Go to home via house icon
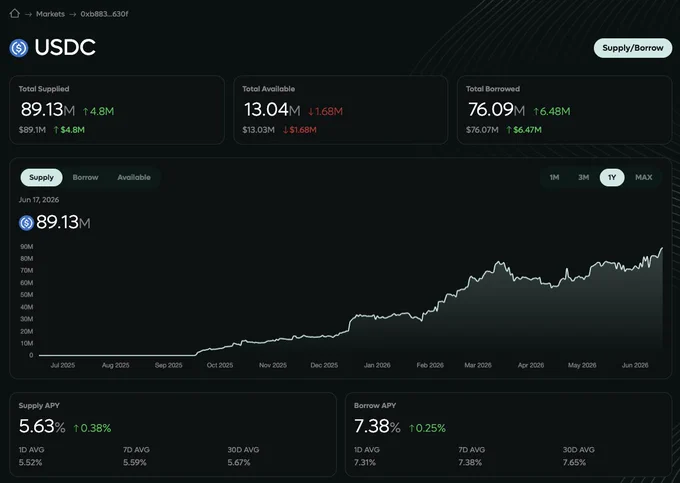 tap(15, 13)
